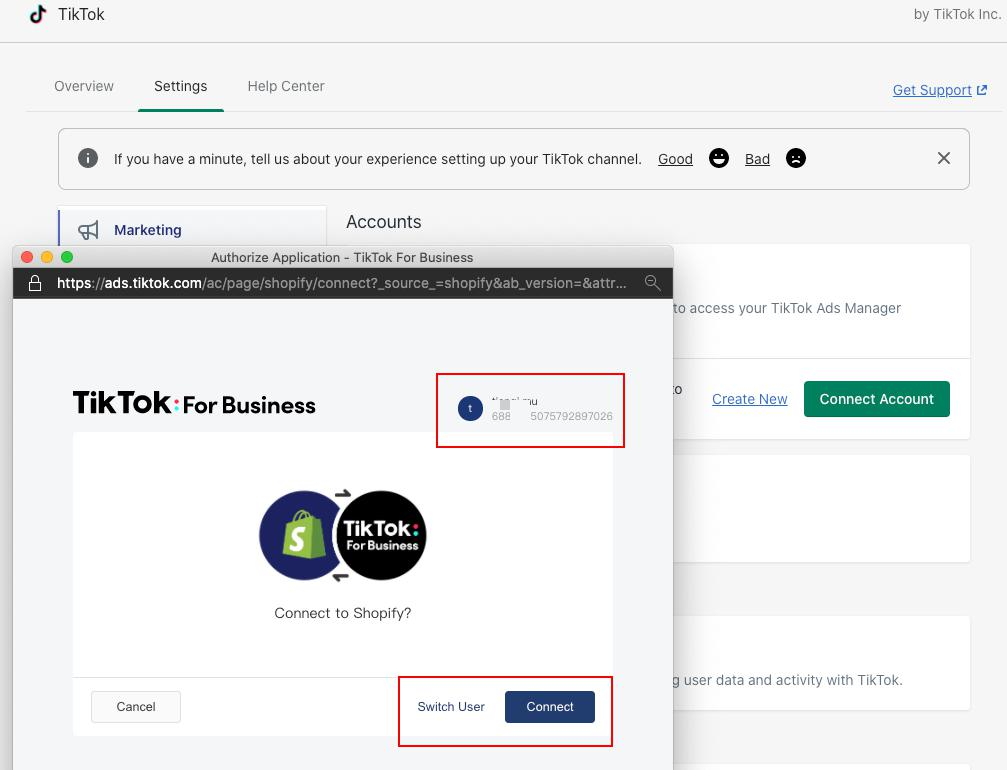Rate setup experience as Good
The height and width of the screenshot is (770, 1007).
point(675,159)
